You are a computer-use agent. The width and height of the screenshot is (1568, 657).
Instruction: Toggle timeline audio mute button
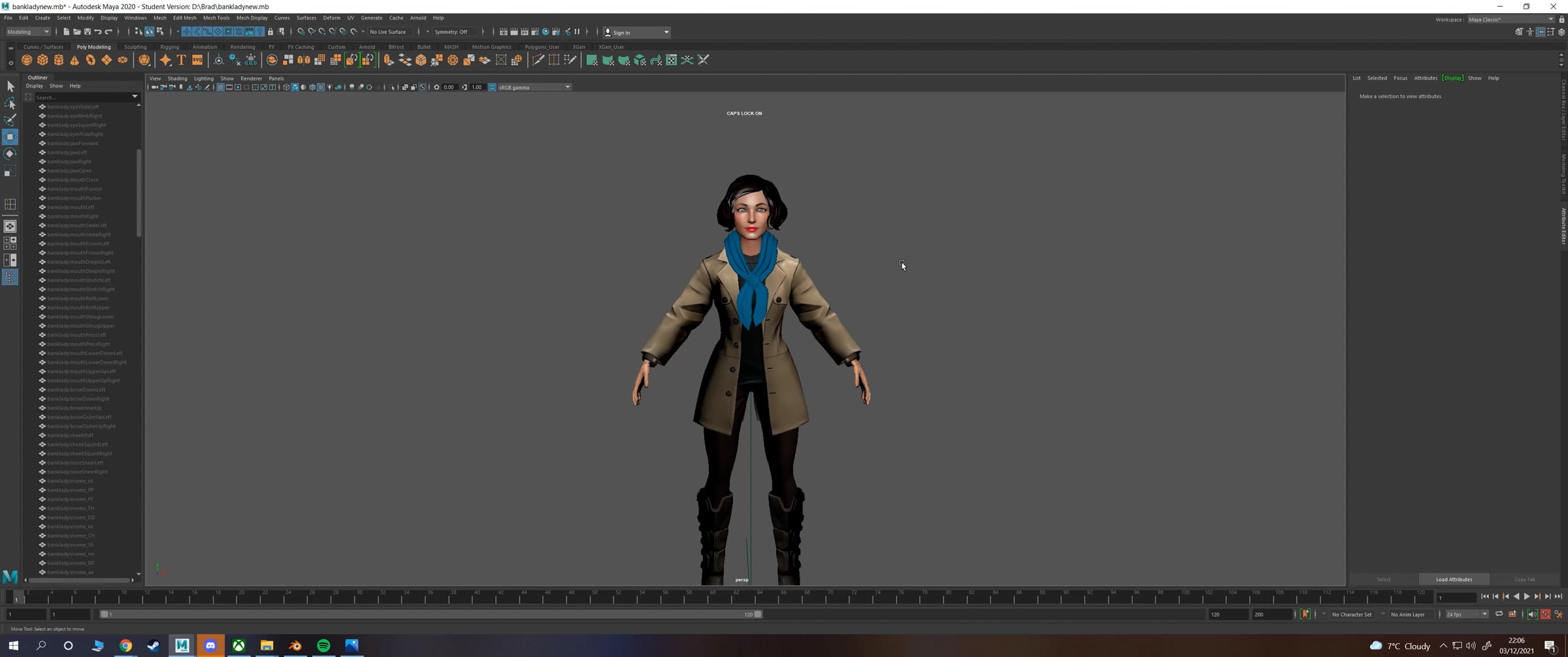[x=1532, y=615]
